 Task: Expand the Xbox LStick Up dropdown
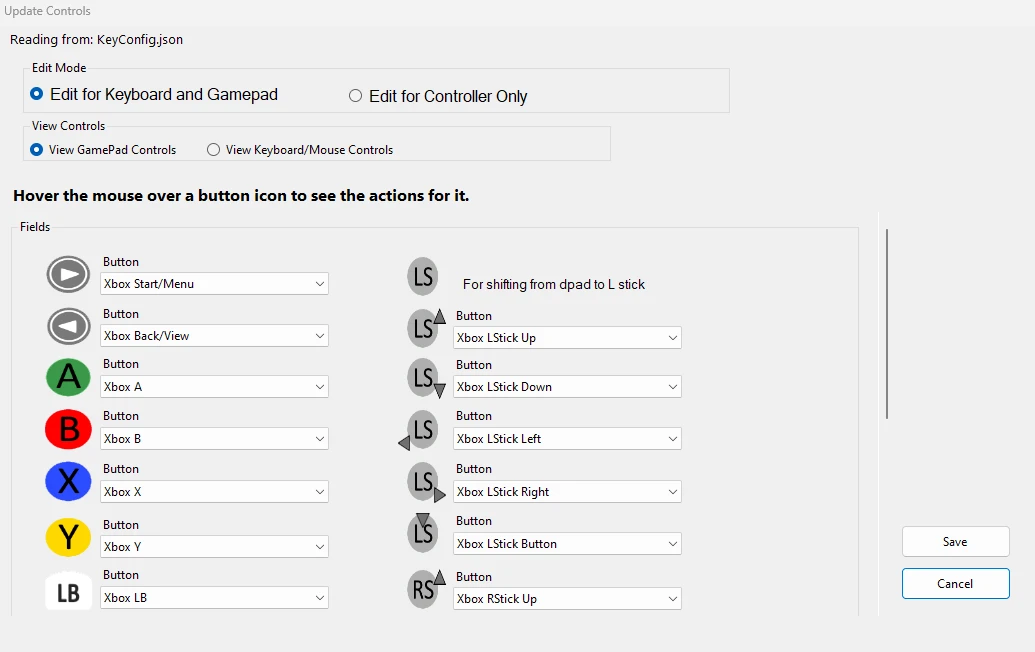click(x=567, y=338)
